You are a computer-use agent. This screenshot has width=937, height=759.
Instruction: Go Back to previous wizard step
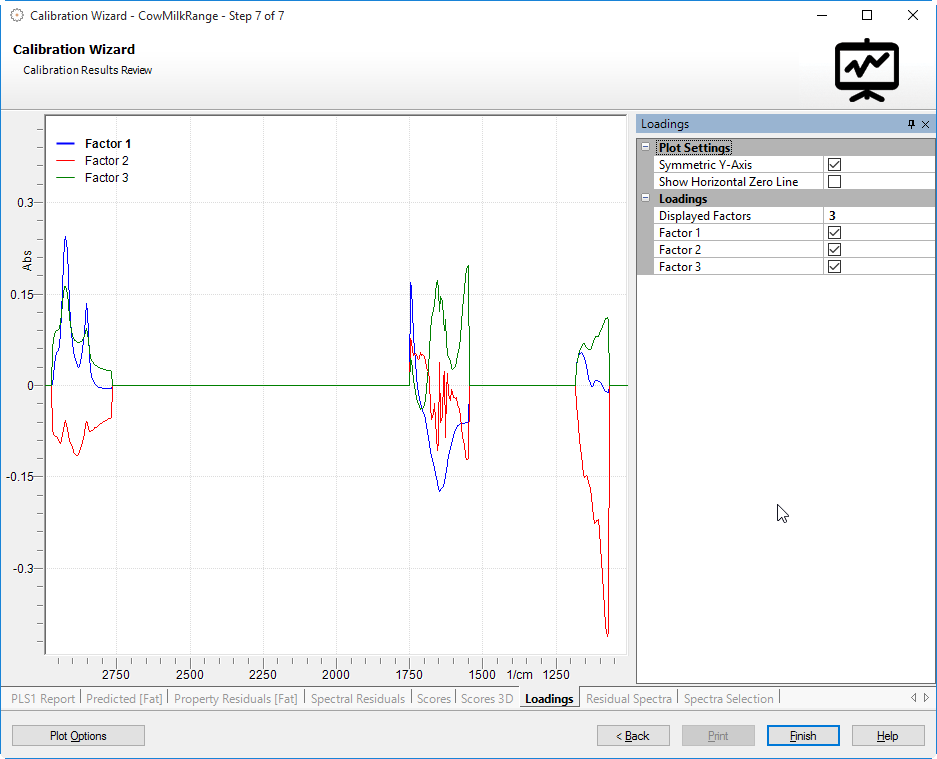[x=632, y=736]
